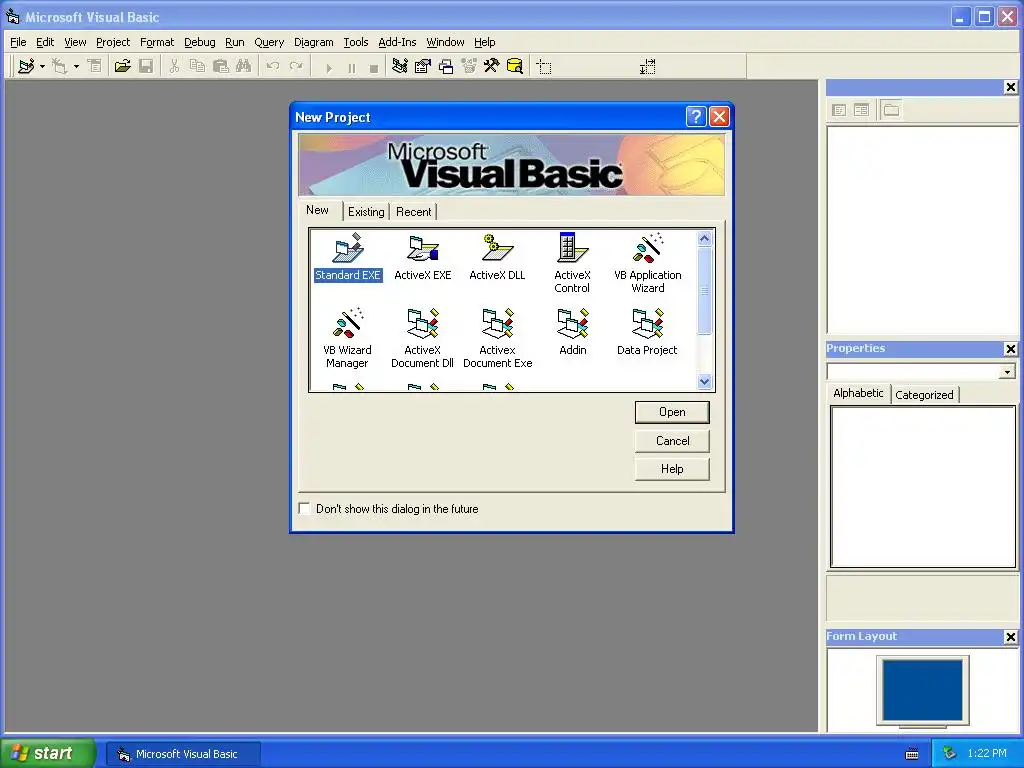Click the size dimensions toolbar indicator icon
The image size is (1024, 768).
click(x=647, y=67)
